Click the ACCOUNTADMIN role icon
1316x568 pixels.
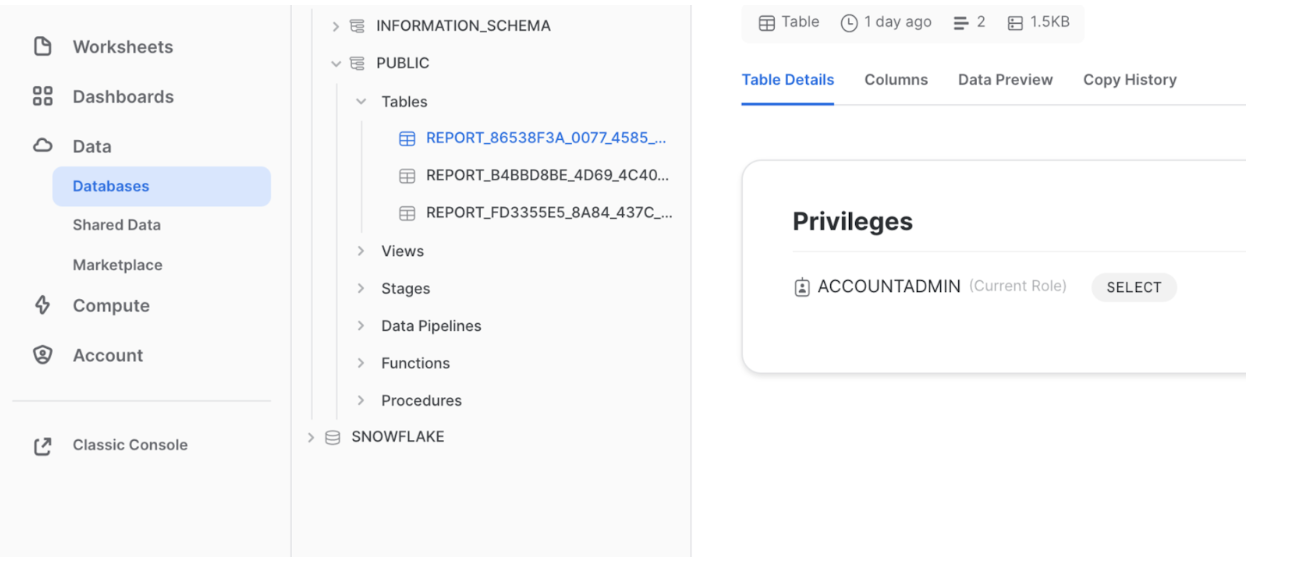(x=801, y=287)
